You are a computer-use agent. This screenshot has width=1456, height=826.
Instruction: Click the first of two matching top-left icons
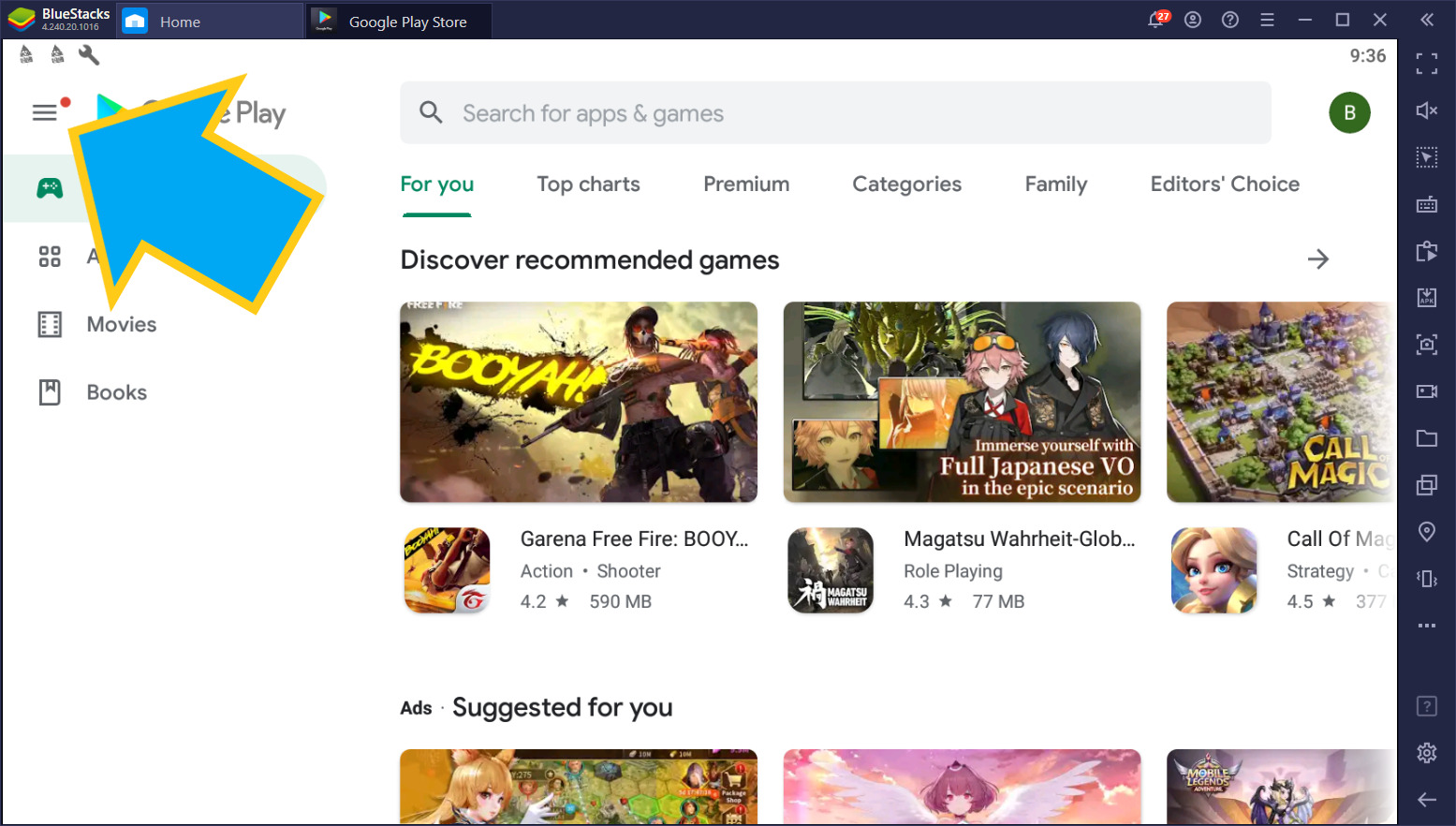[26, 55]
